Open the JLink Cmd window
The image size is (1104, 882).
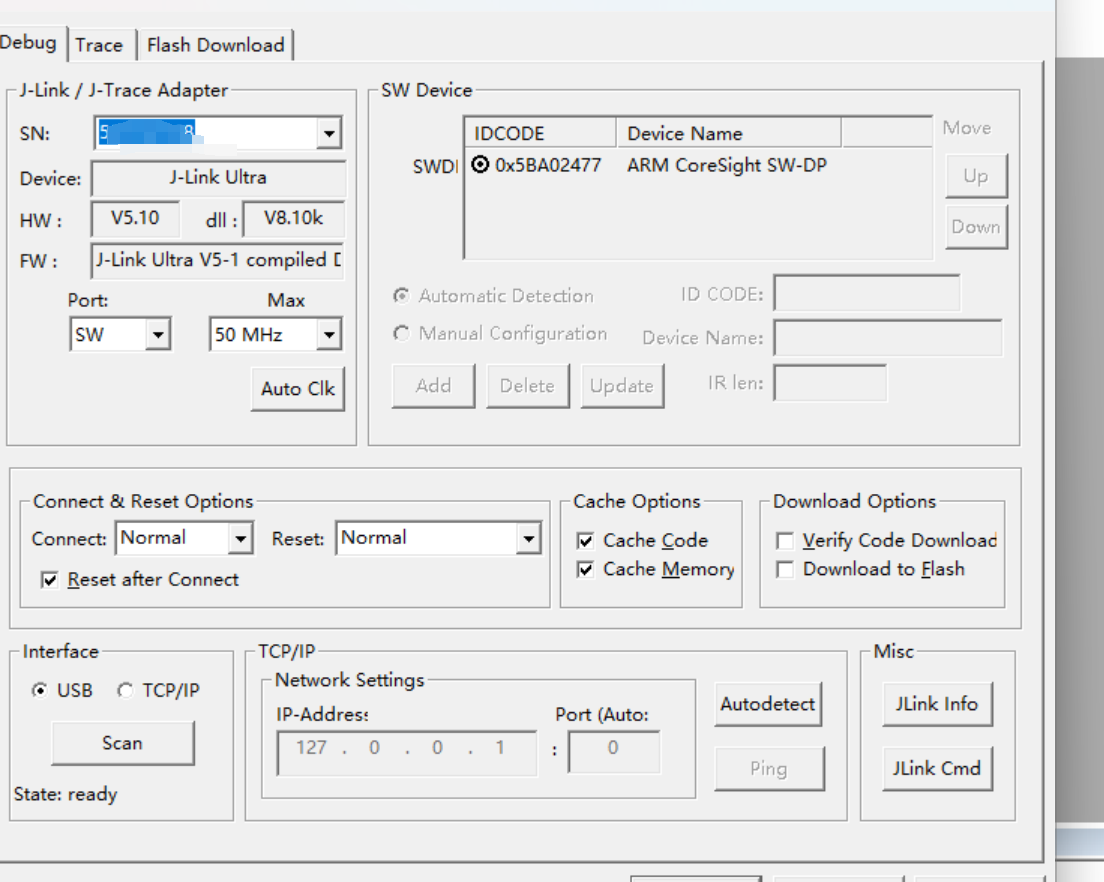pos(937,768)
